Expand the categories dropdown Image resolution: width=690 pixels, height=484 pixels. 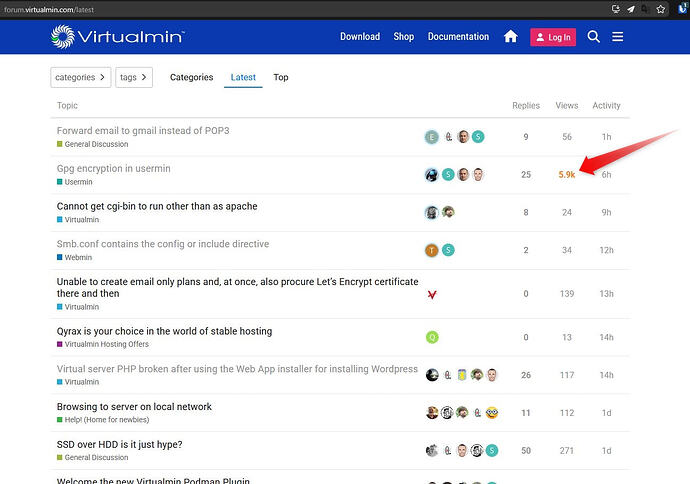click(x=80, y=77)
